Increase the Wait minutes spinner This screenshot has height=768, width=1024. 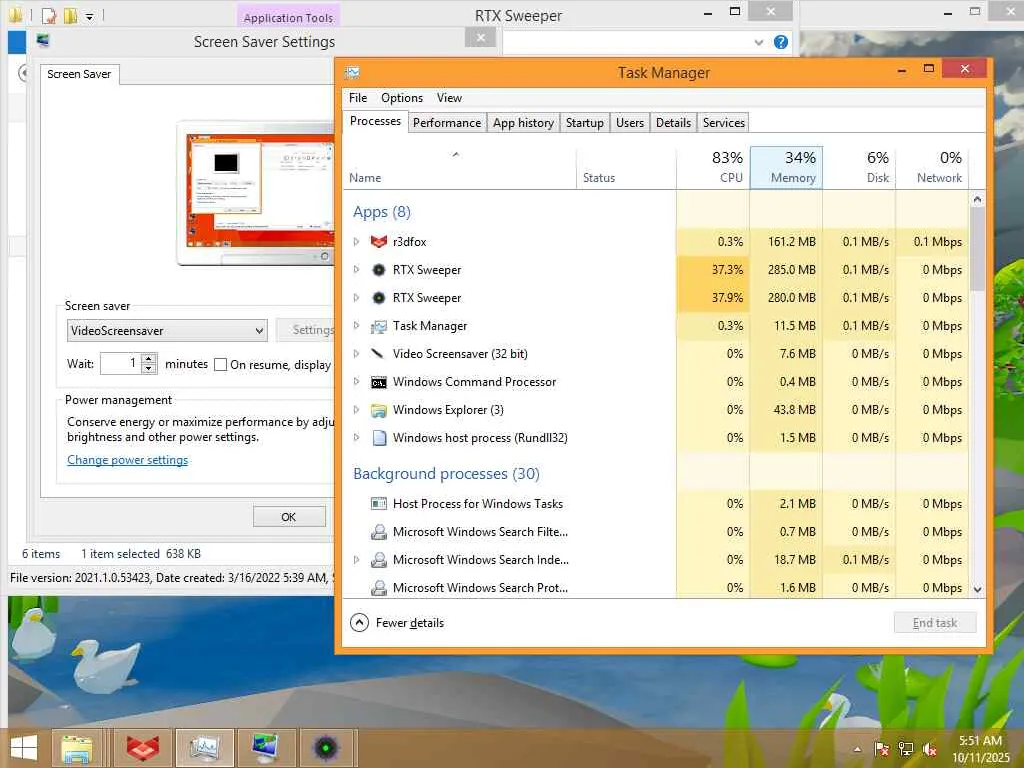[150, 359]
